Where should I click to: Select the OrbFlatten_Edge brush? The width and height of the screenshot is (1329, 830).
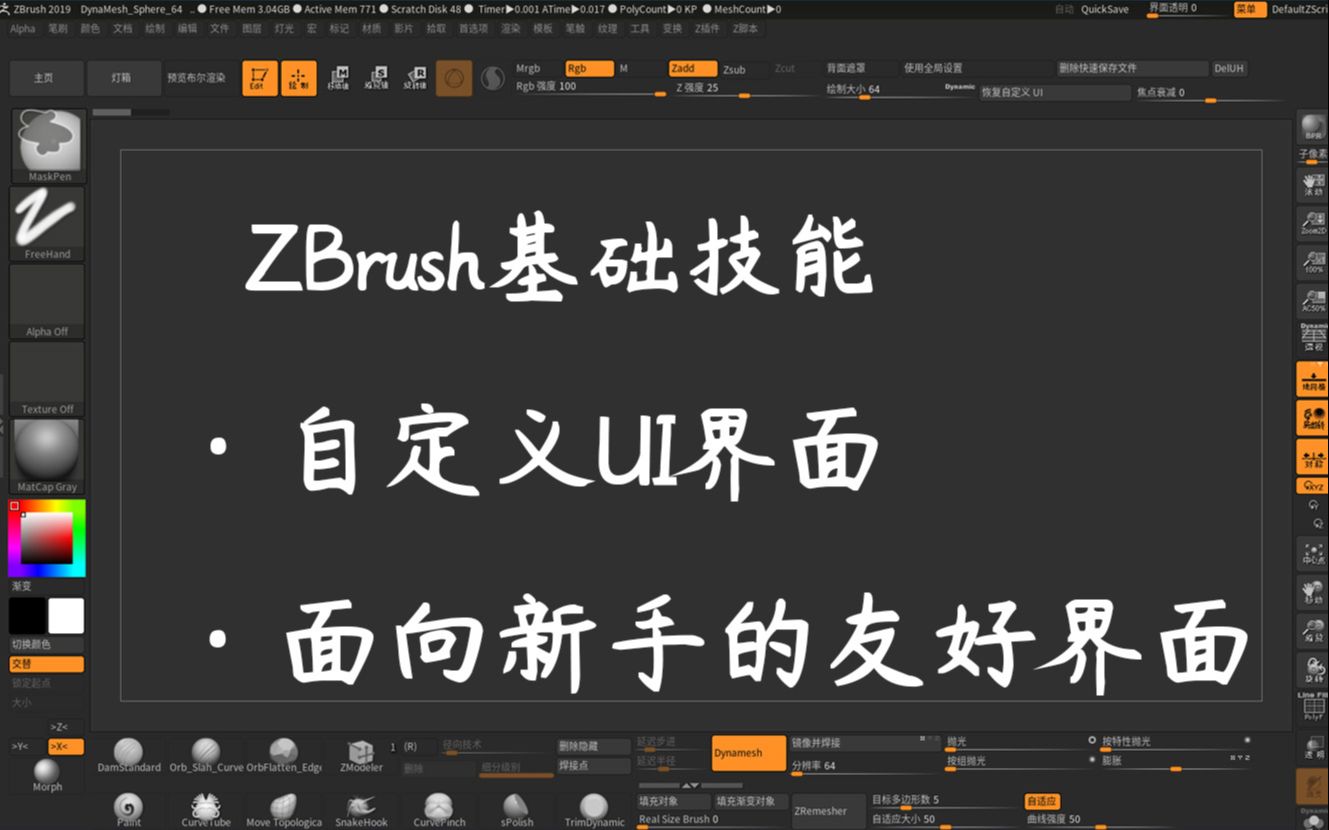tap(284, 756)
